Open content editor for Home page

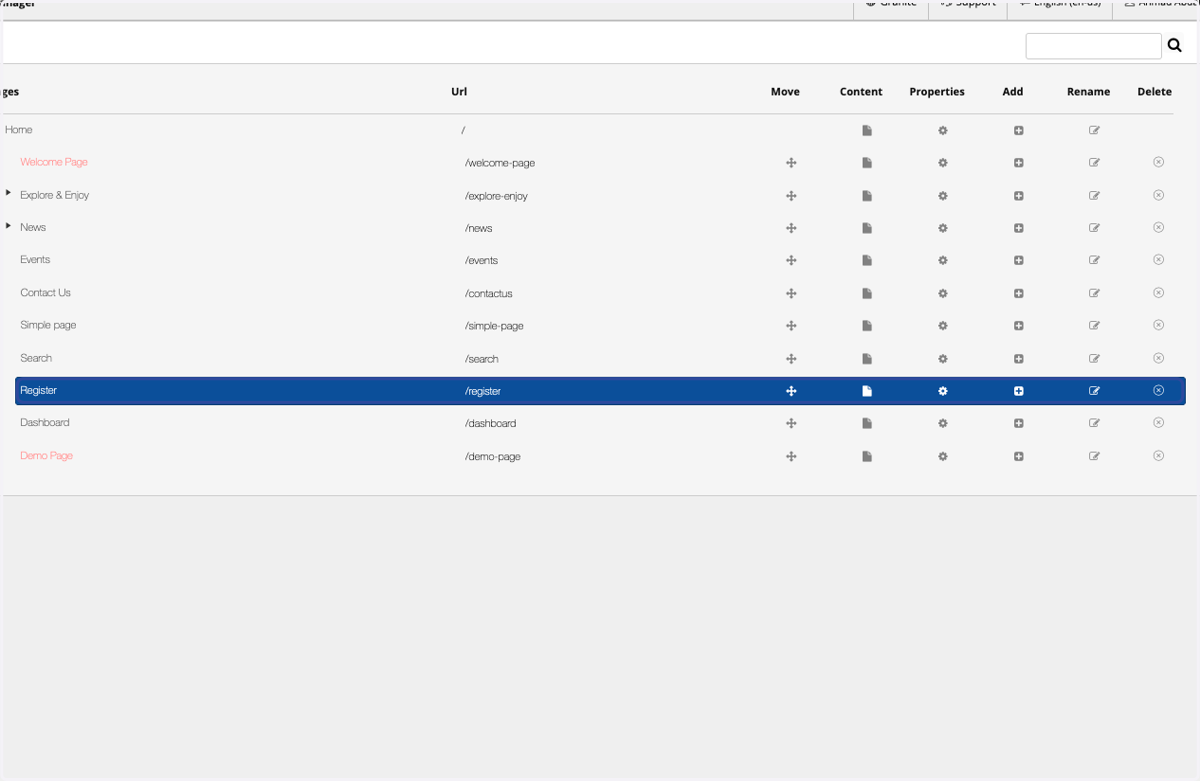pos(867,130)
